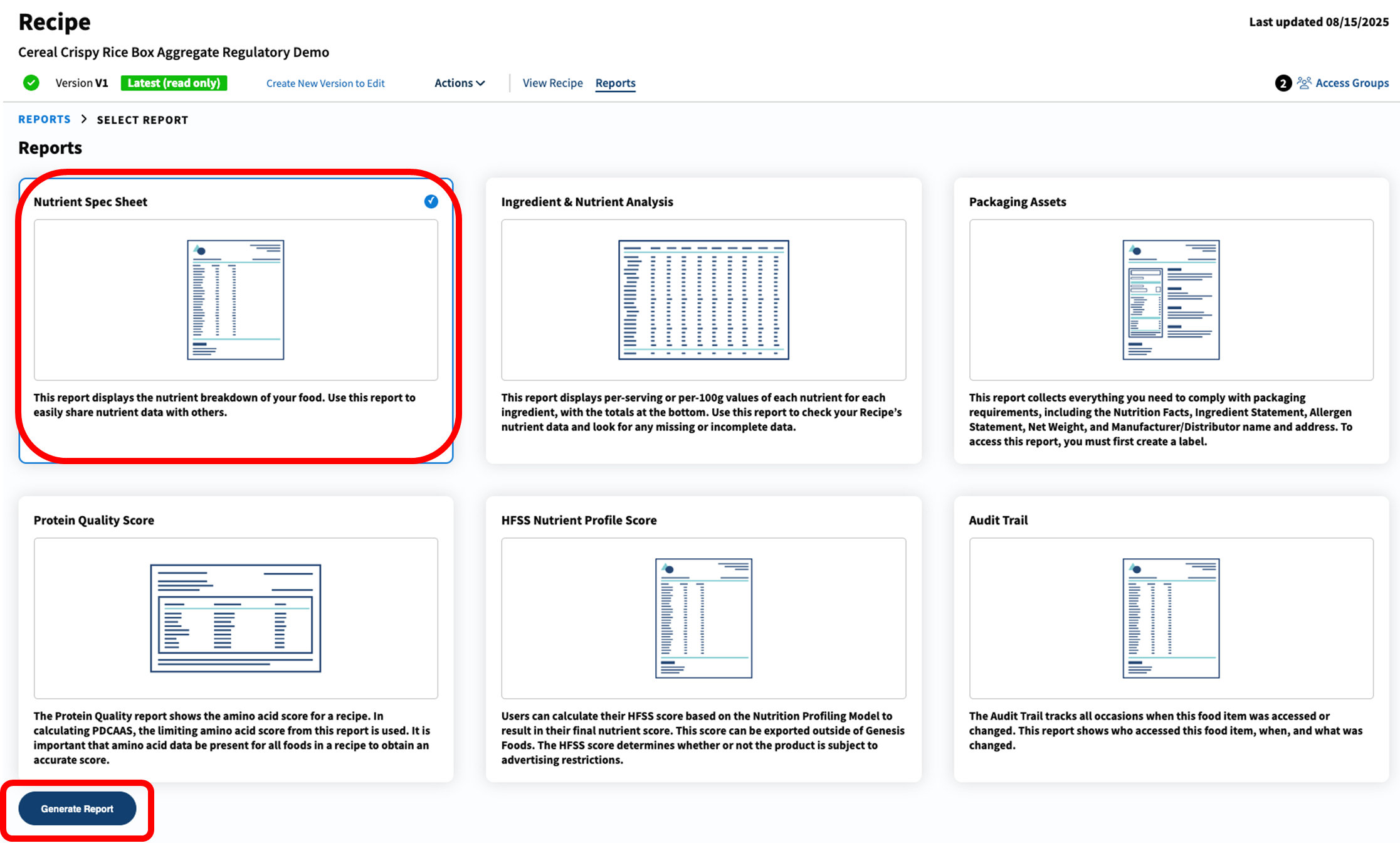The height and width of the screenshot is (843, 1400).
Task: Click the Packaging Assets preview image
Action: (x=1170, y=299)
